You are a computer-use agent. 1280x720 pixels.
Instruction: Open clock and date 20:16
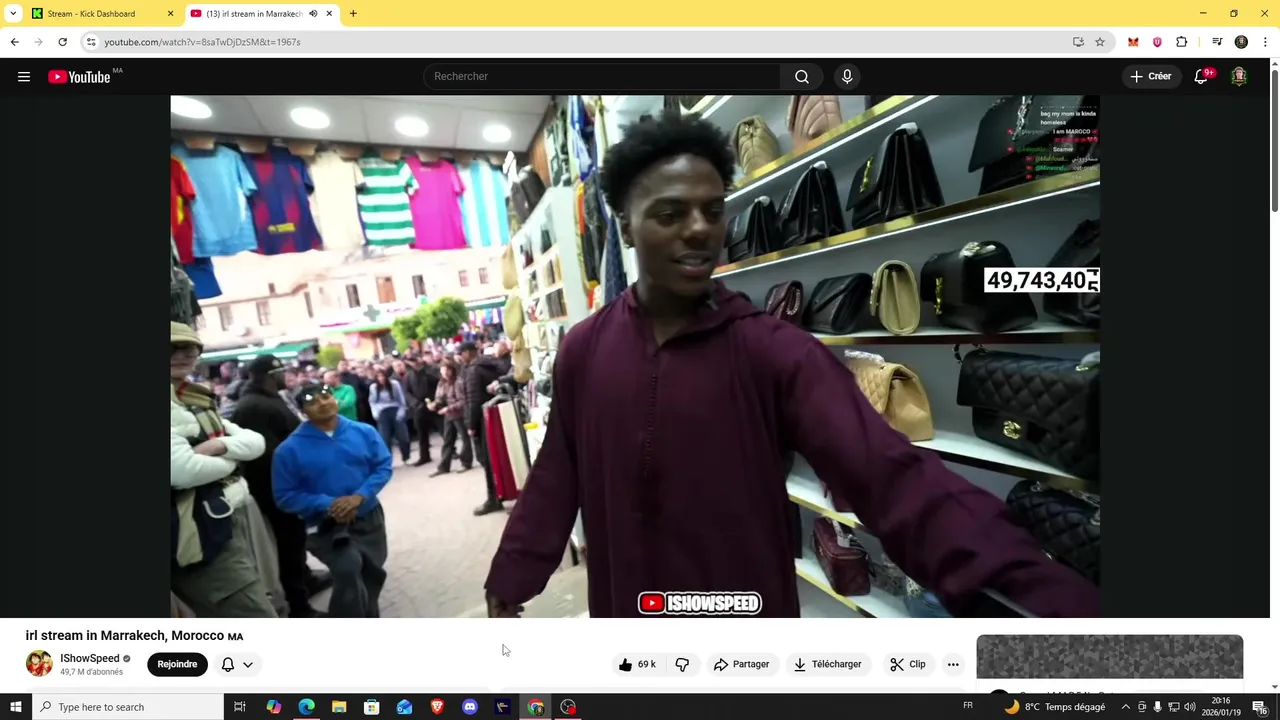1221,707
